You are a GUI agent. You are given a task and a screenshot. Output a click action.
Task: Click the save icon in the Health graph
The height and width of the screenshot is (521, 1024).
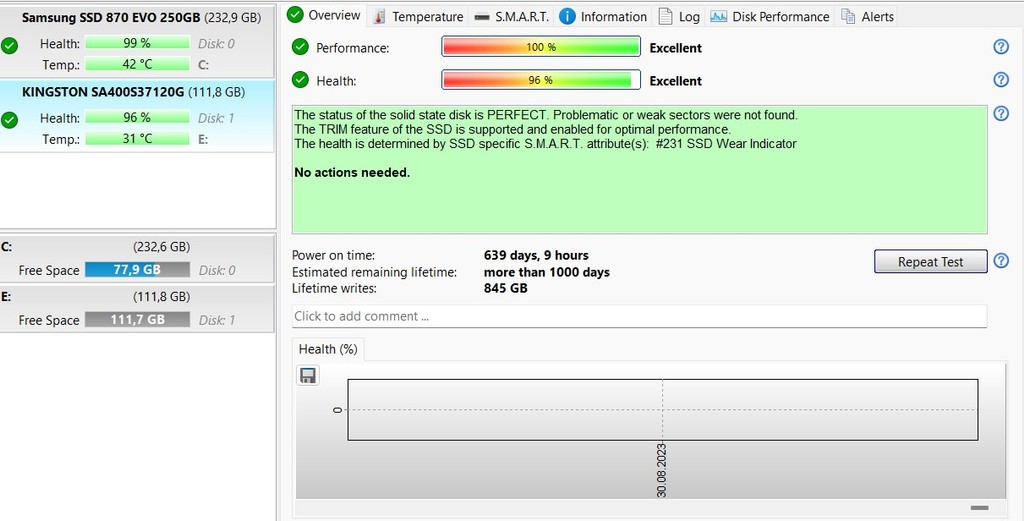pyautogui.click(x=308, y=375)
